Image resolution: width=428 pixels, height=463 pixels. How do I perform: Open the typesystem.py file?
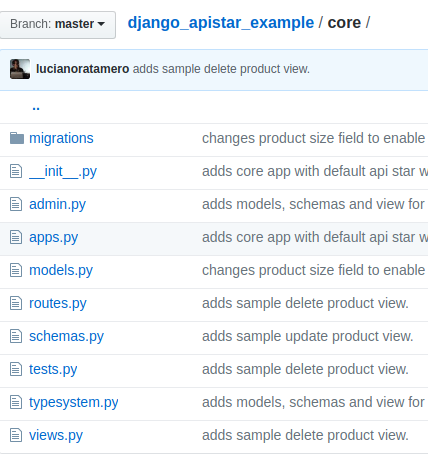point(74,403)
